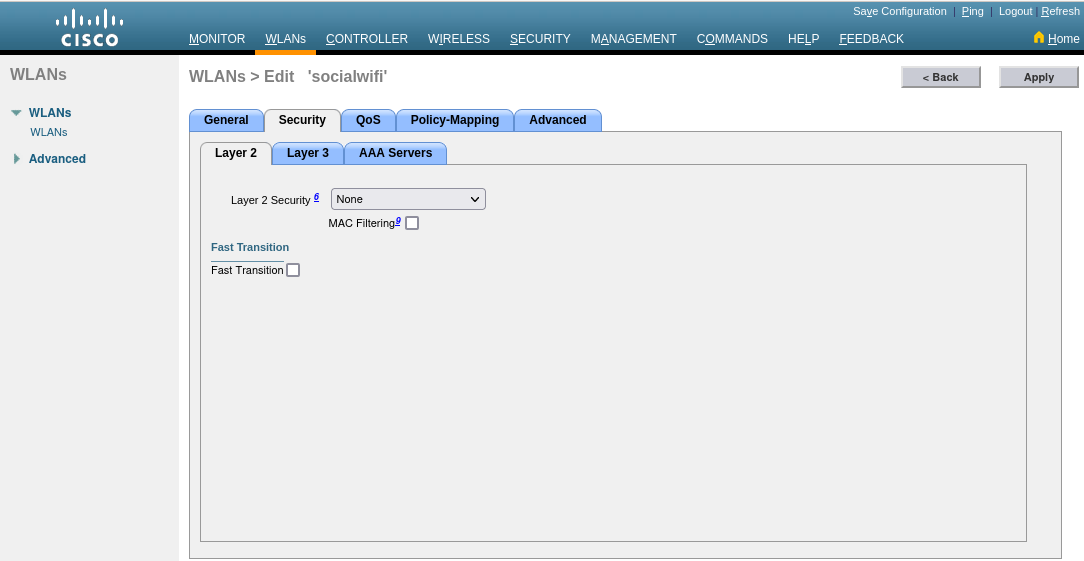Click the Logout link
Viewport: 1084px width, 561px height.
1015,11
